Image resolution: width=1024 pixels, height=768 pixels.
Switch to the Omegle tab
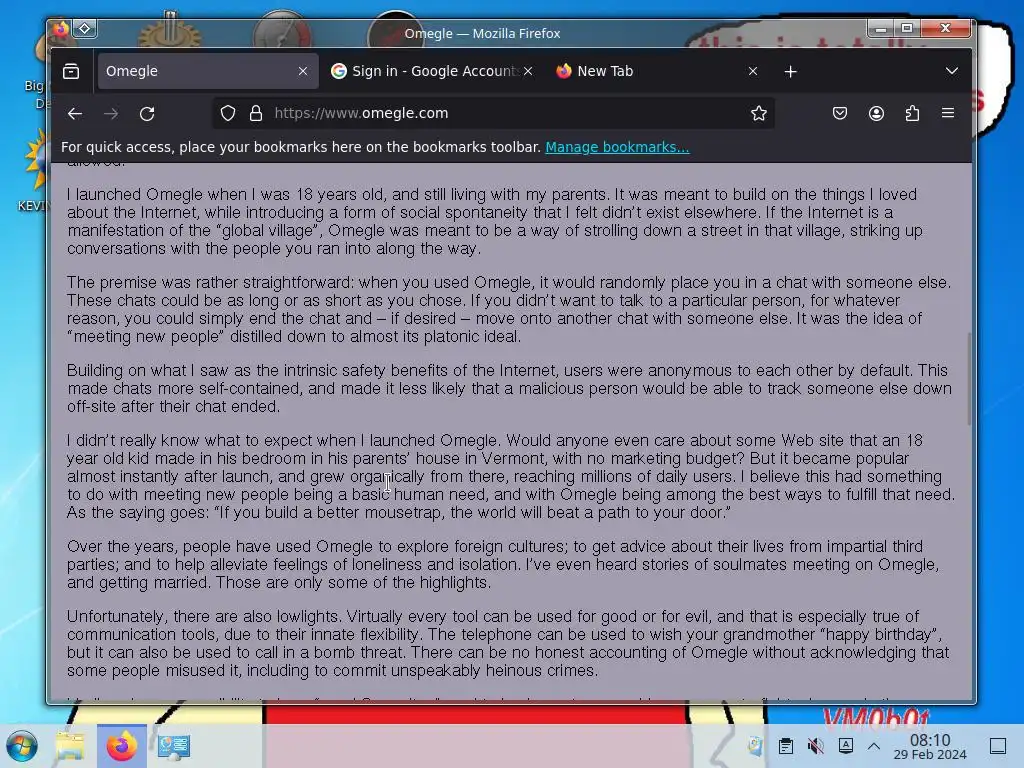pos(208,71)
